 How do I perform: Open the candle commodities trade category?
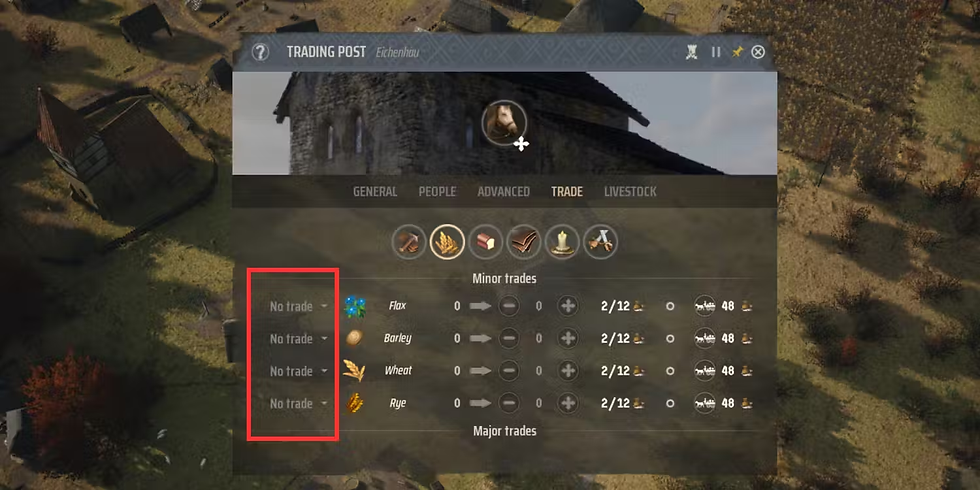tap(562, 242)
